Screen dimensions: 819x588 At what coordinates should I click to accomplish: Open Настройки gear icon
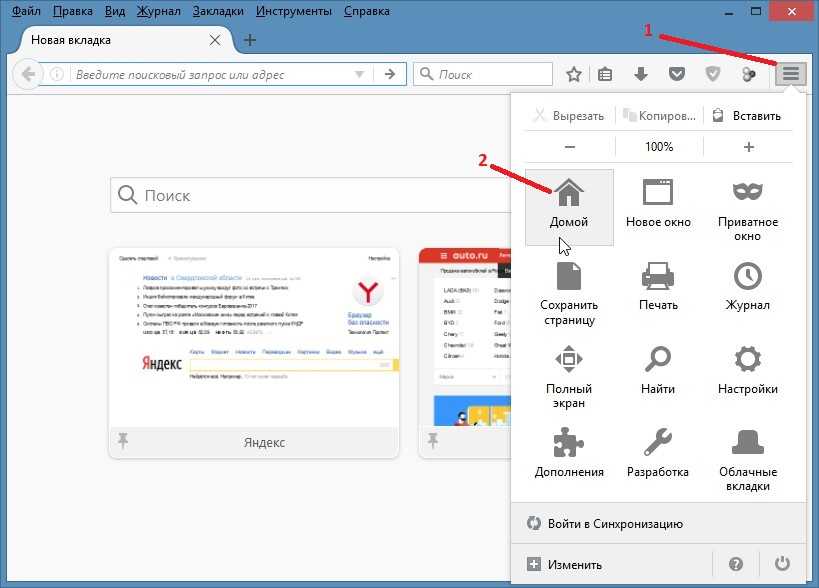747,361
